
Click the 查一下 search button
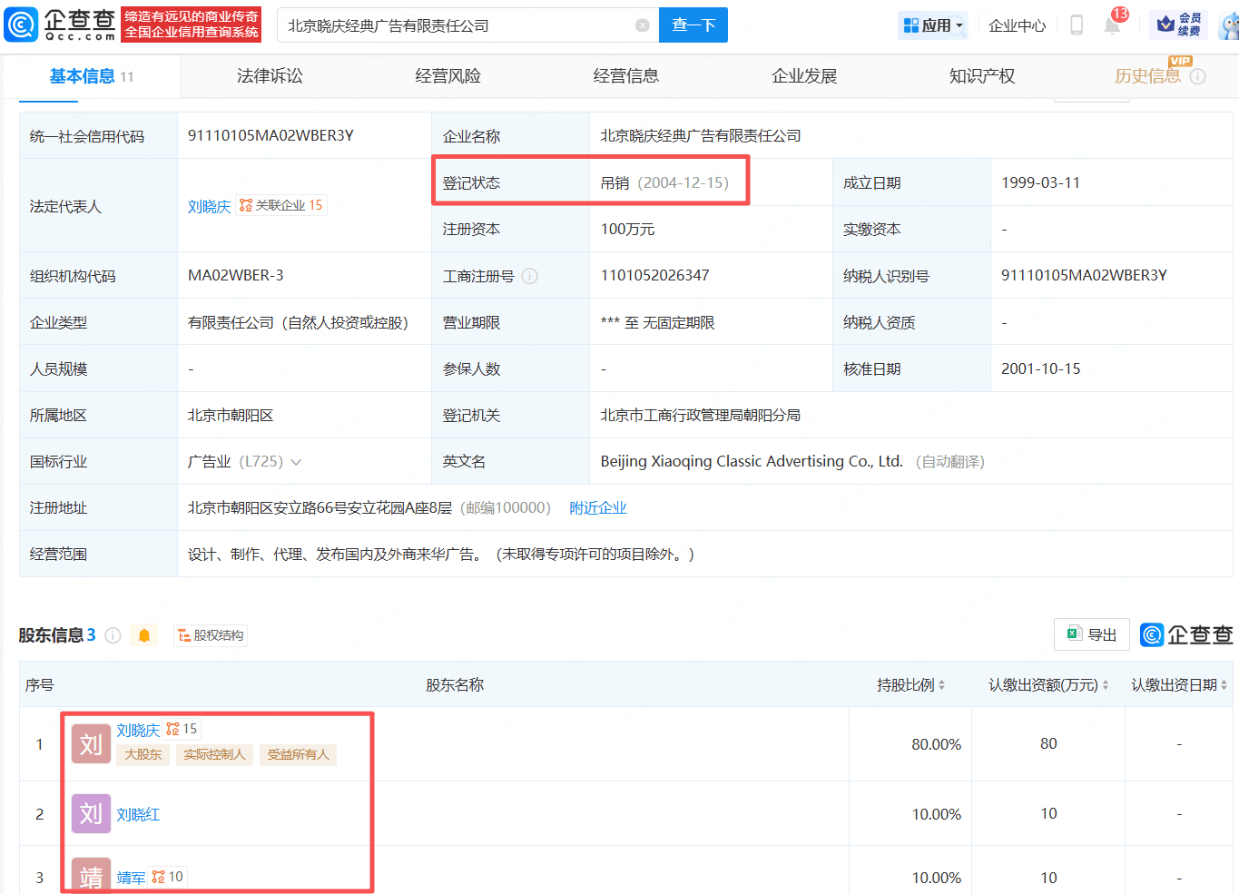pos(692,25)
